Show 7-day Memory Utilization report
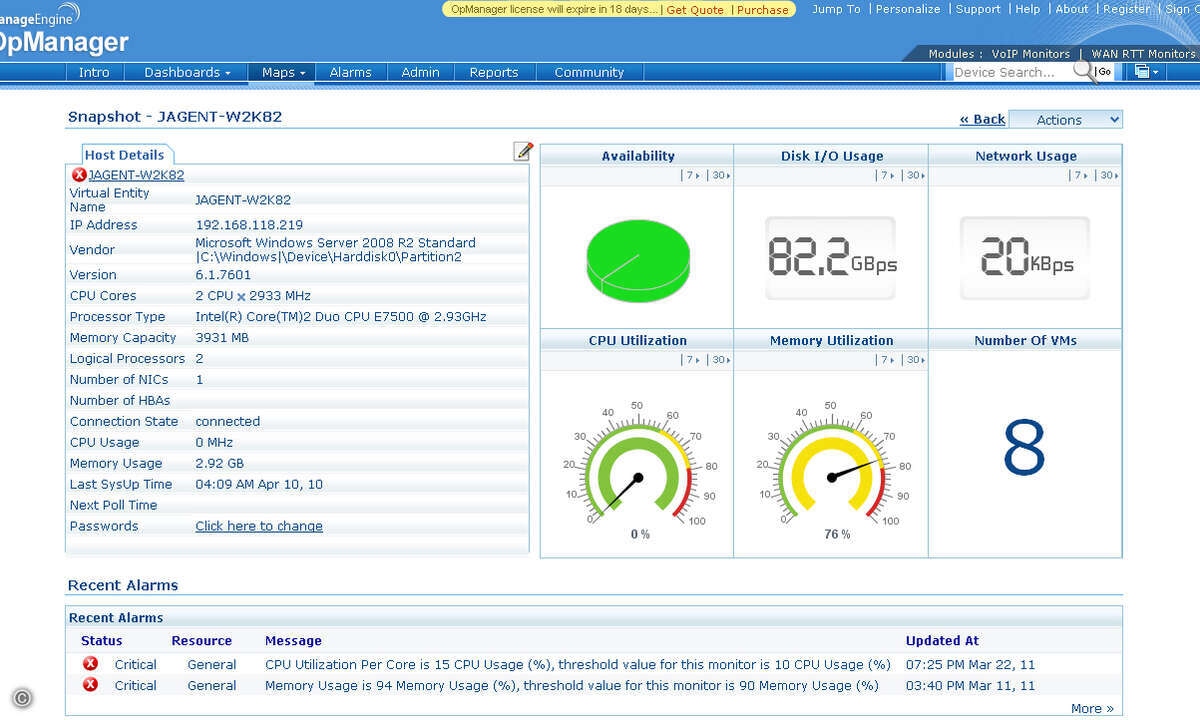Screen dimensions: 1200x720 click(x=885, y=360)
